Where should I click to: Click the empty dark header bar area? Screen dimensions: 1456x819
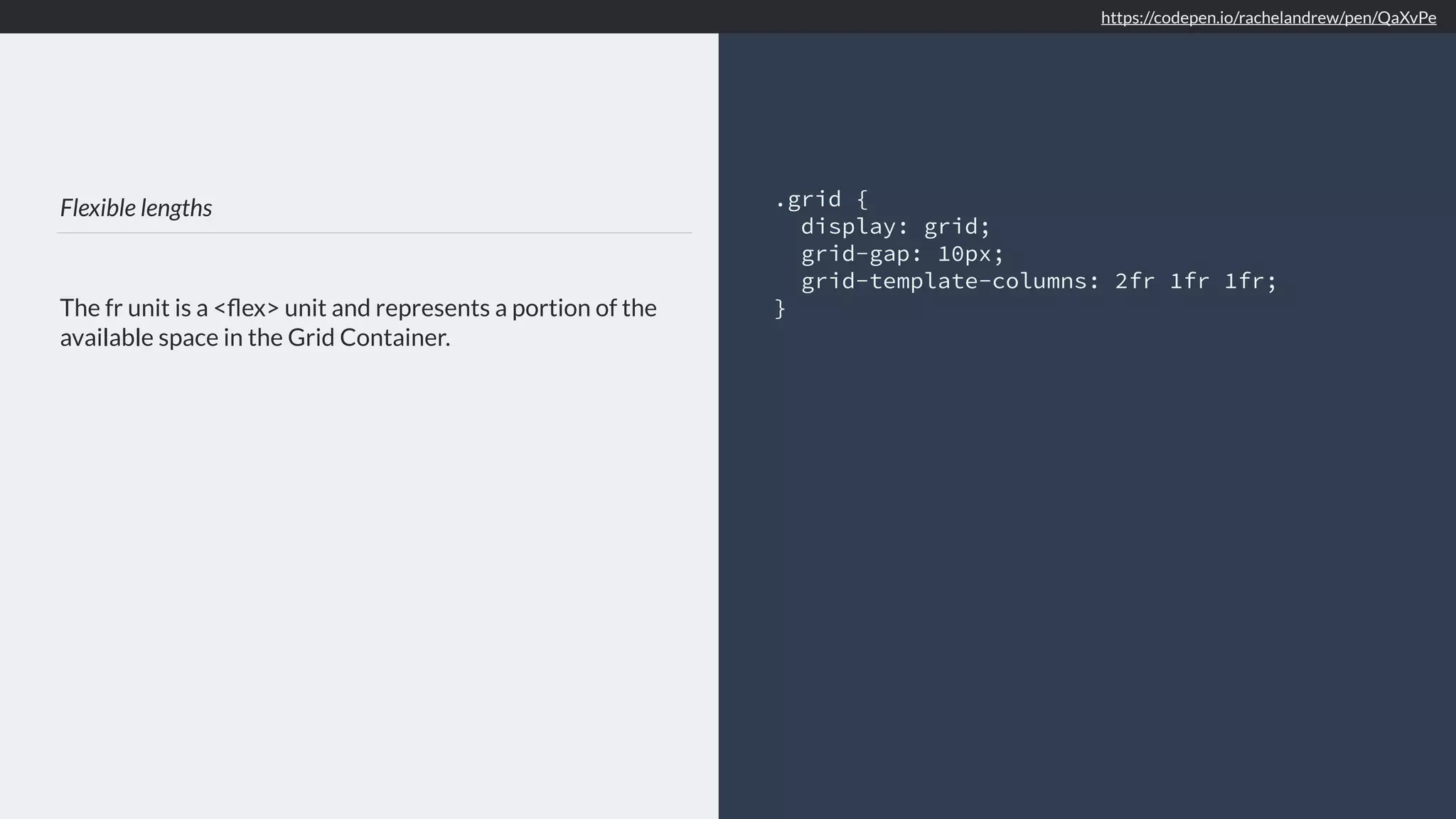(498, 16)
